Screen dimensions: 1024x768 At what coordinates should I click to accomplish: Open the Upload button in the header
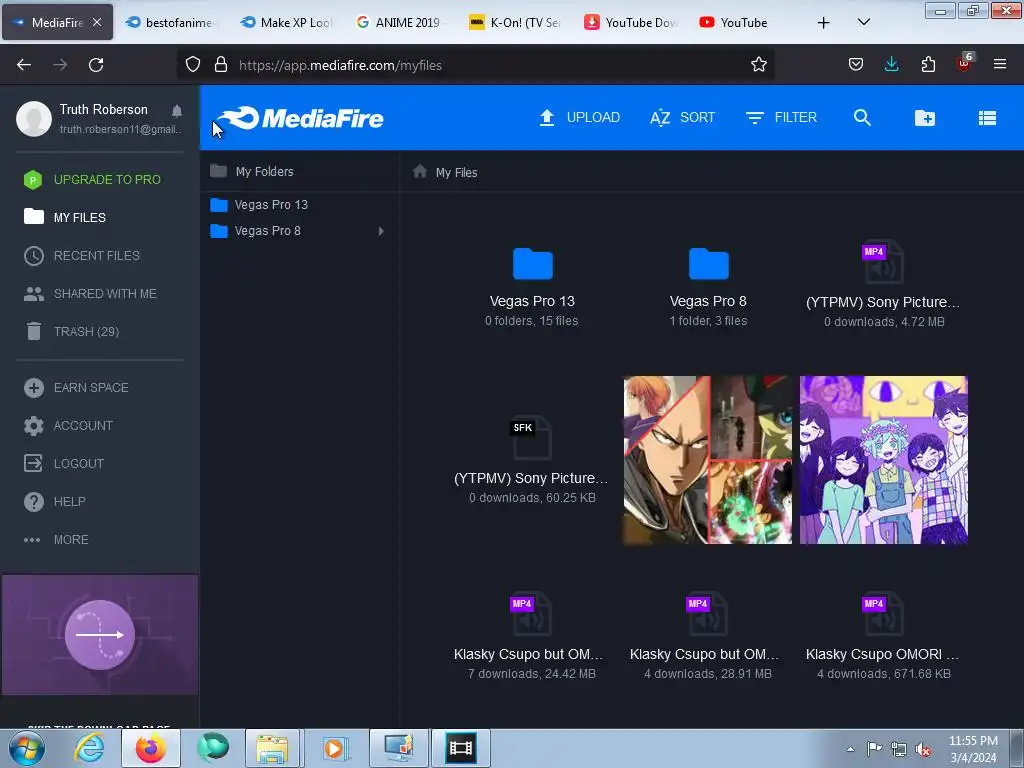579,118
